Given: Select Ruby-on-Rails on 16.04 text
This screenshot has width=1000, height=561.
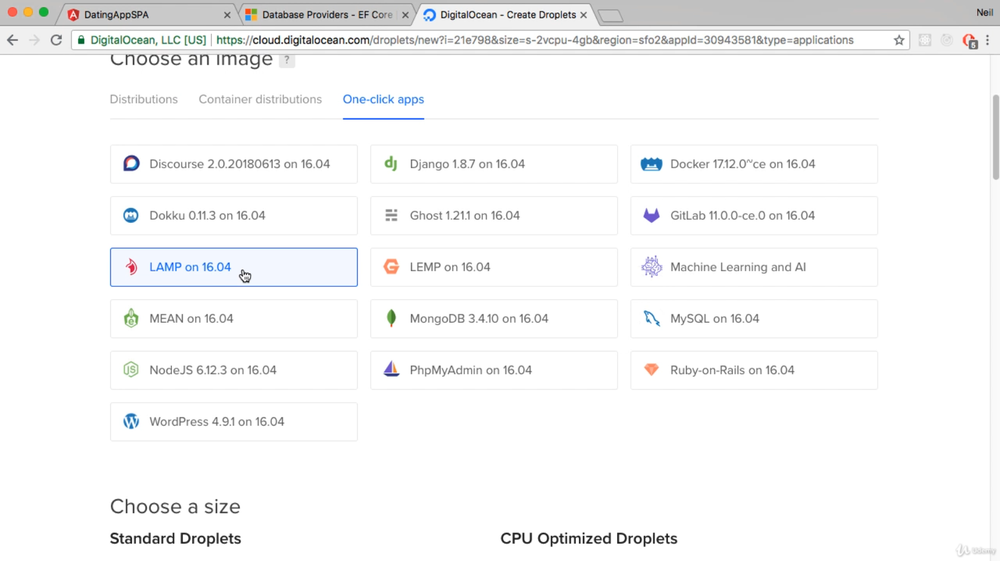Looking at the screenshot, I should 732,370.
